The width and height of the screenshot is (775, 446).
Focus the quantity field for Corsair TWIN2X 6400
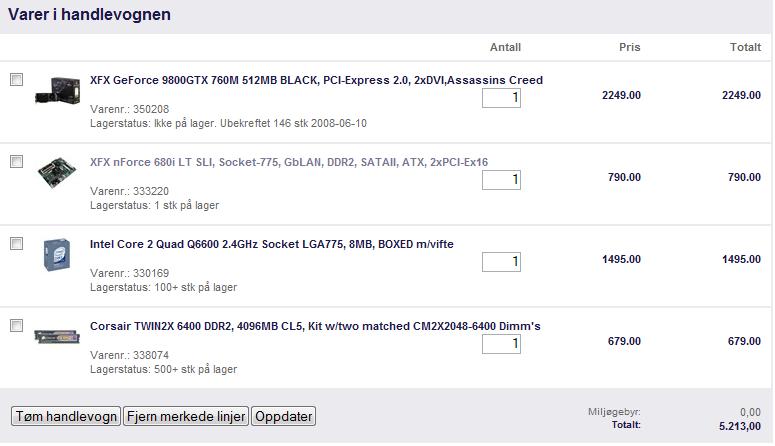pos(501,344)
